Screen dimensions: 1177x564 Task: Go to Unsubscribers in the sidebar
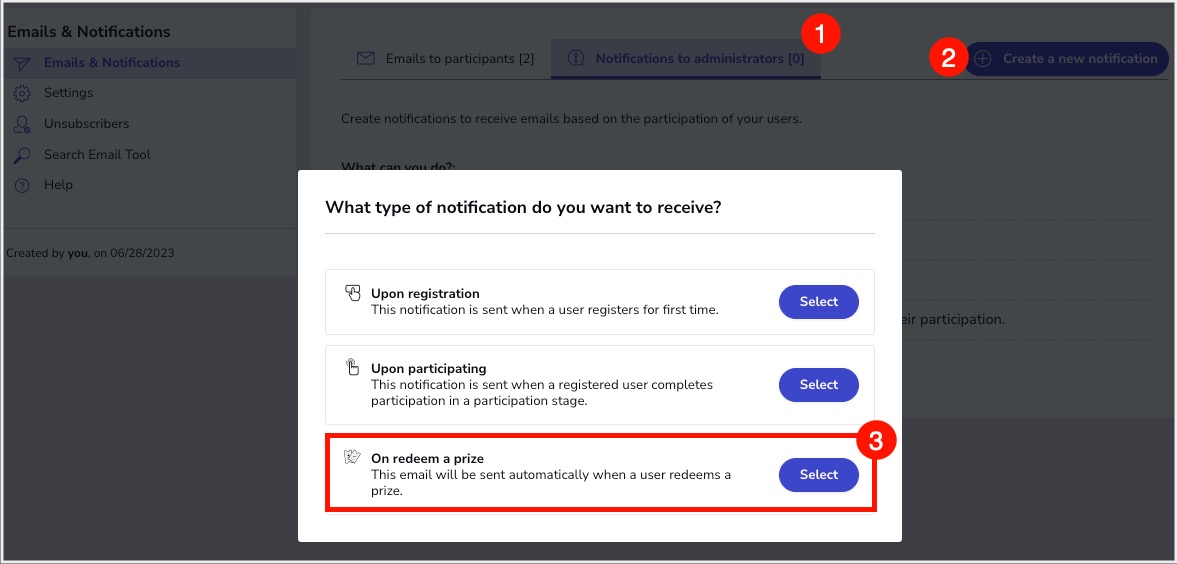pos(86,124)
